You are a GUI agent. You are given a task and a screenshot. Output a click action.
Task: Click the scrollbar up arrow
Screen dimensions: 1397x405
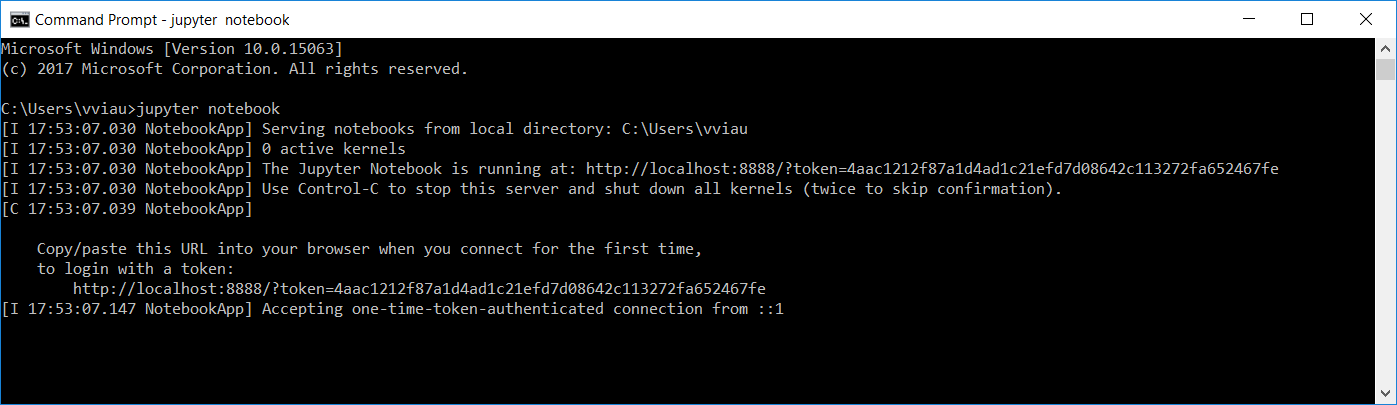(x=1385, y=48)
